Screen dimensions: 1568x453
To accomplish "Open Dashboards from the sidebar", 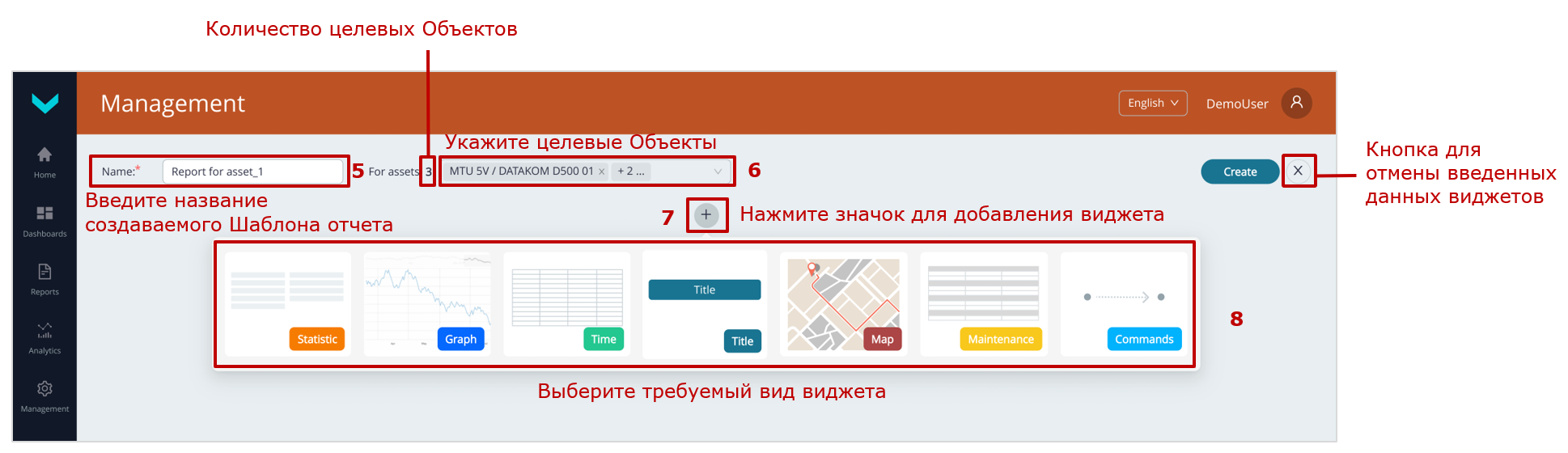I will pos(44,214).
